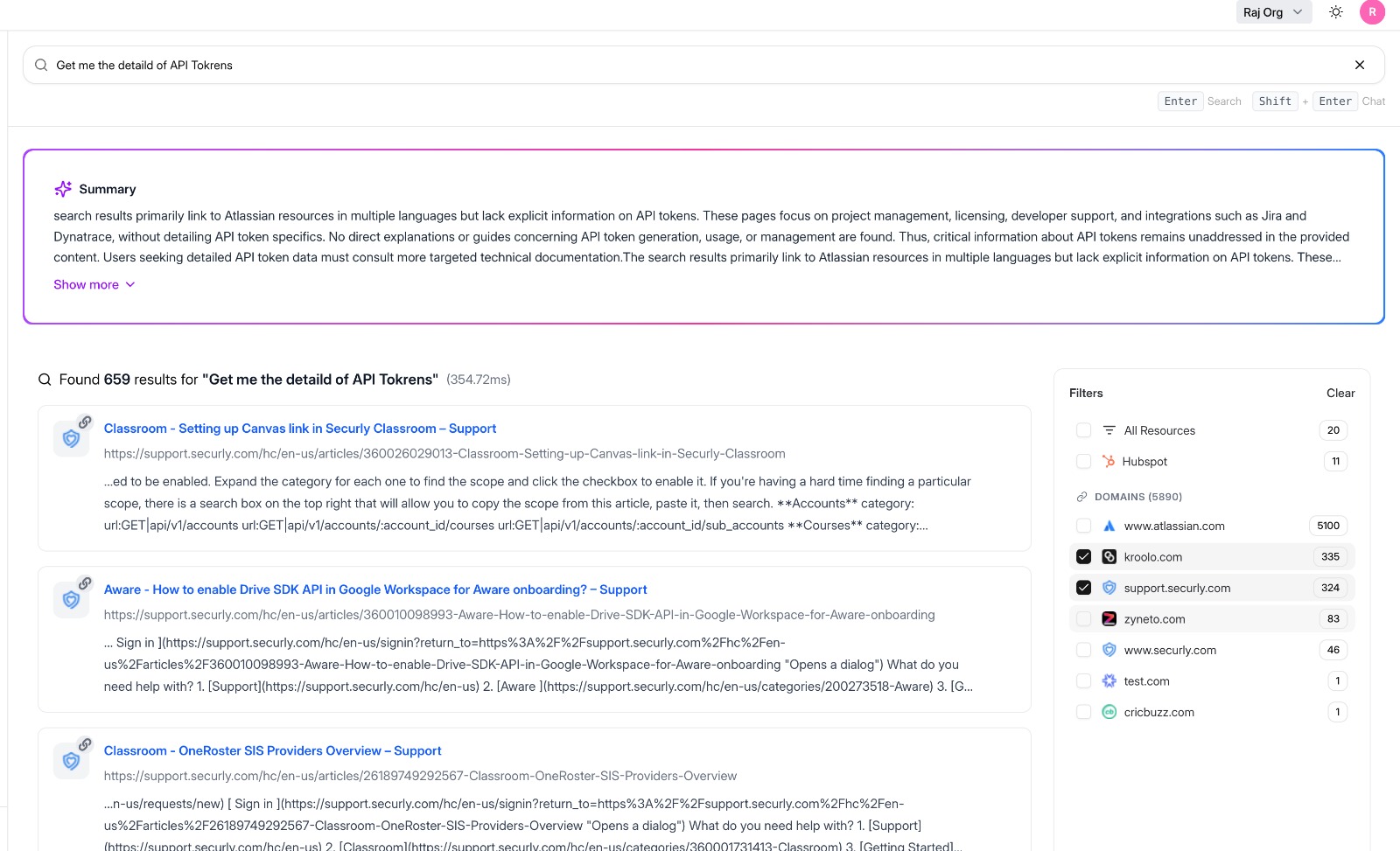The height and width of the screenshot is (851, 1400).
Task: Uncheck the support.securly.com filter
Action: coord(1083,588)
